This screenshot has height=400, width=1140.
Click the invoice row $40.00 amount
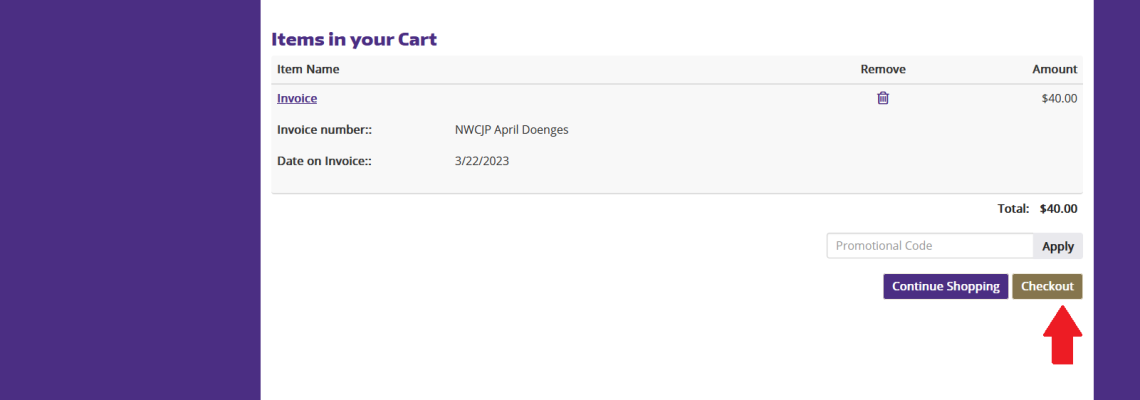[1059, 98]
